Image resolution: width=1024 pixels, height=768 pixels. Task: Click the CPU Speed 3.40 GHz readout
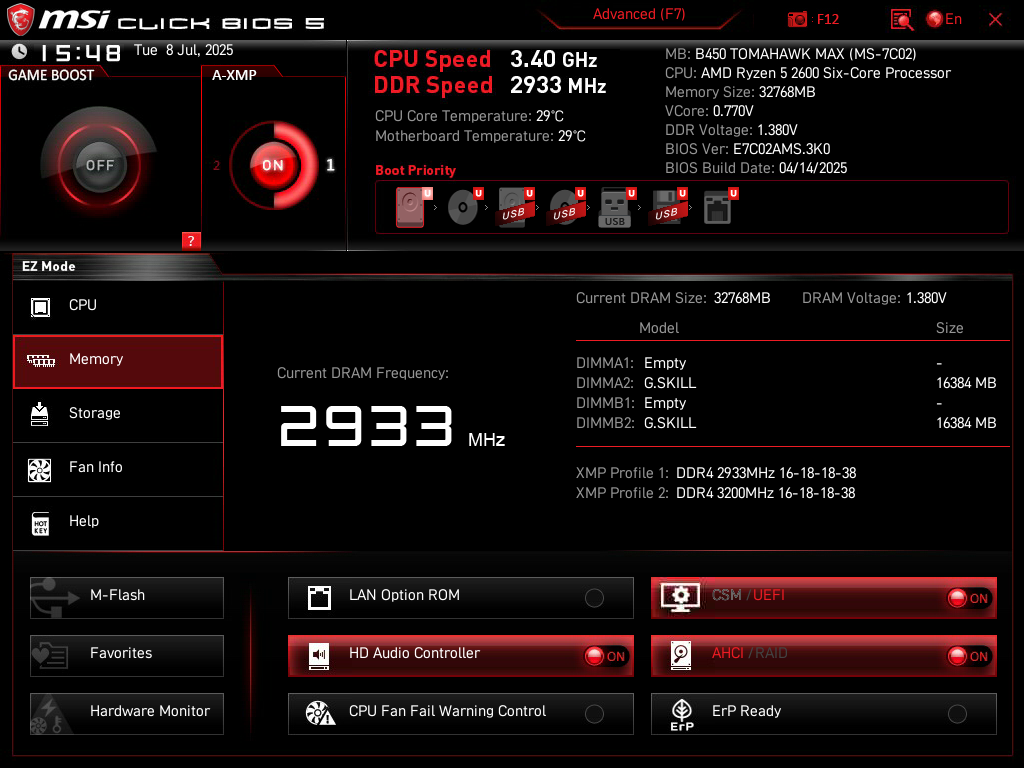[x=485, y=59]
